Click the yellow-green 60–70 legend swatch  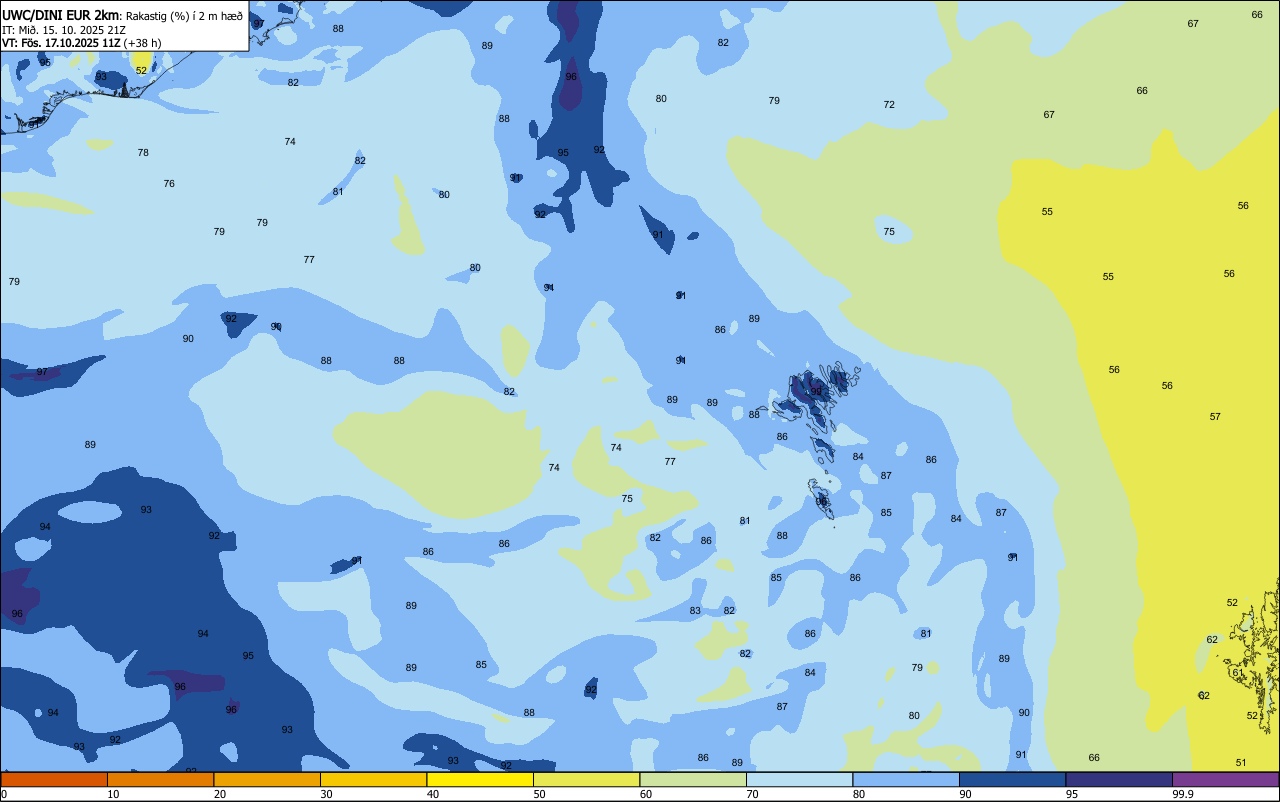(693, 779)
